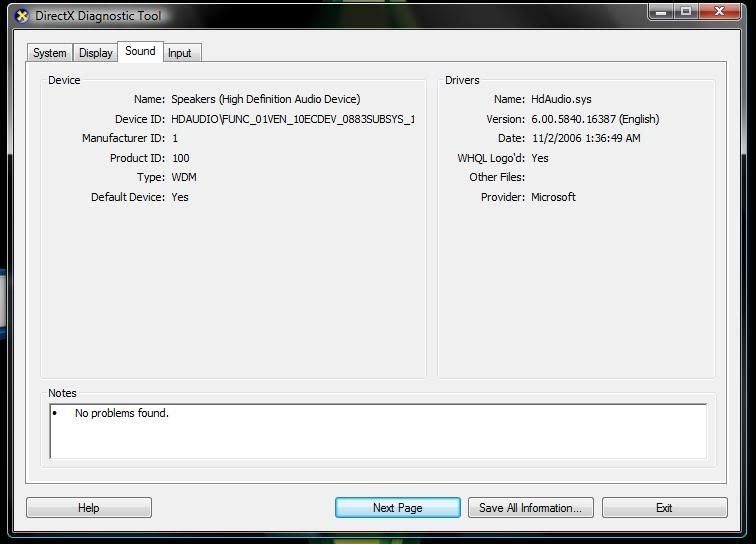This screenshot has height=544, width=756.
Task: Click the Device ID value starting HDAUDIO\FUNC_01
Action: 293,119
